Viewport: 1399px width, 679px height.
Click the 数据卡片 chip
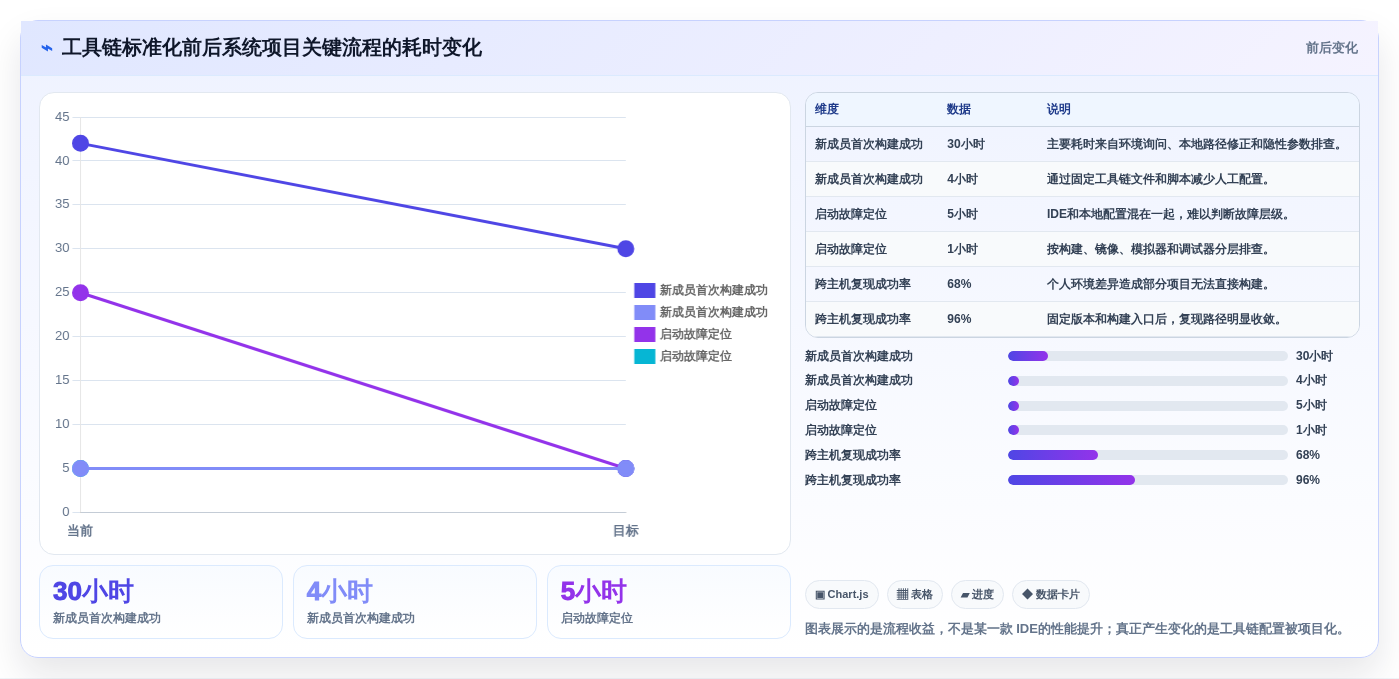[x=1051, y=595]
